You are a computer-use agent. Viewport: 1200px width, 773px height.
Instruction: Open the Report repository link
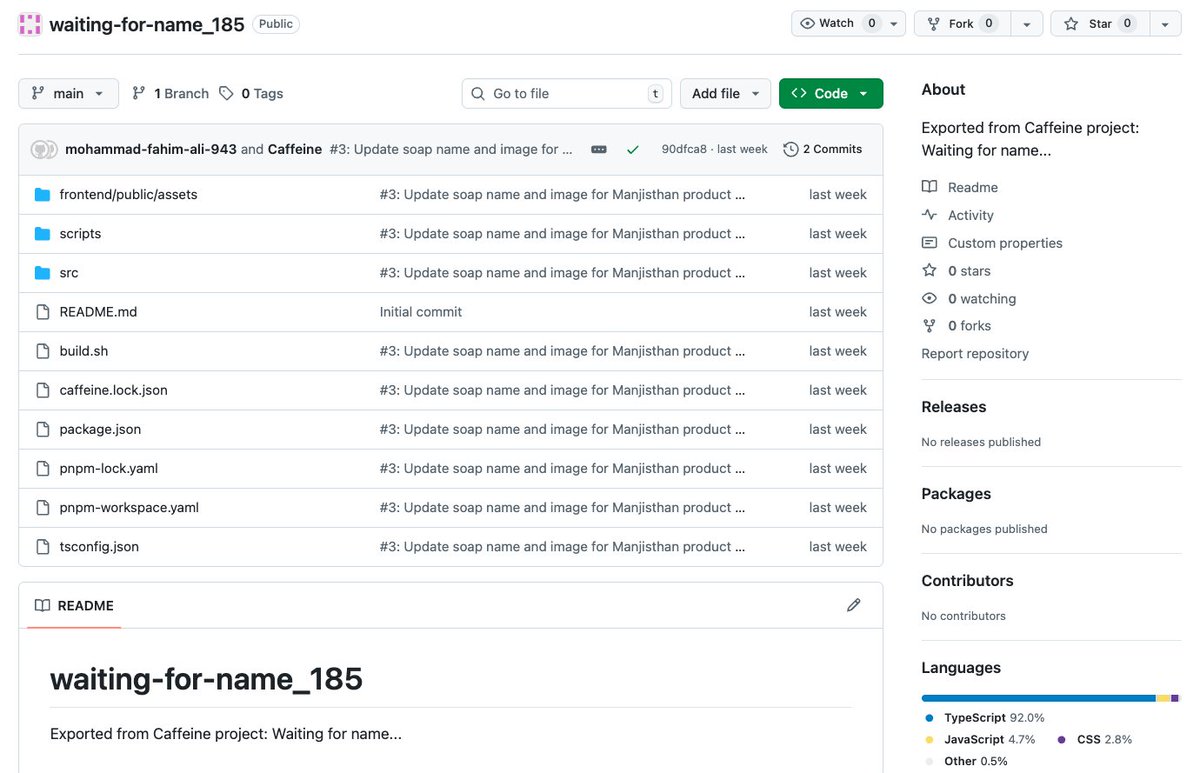[x=975, y=353]
